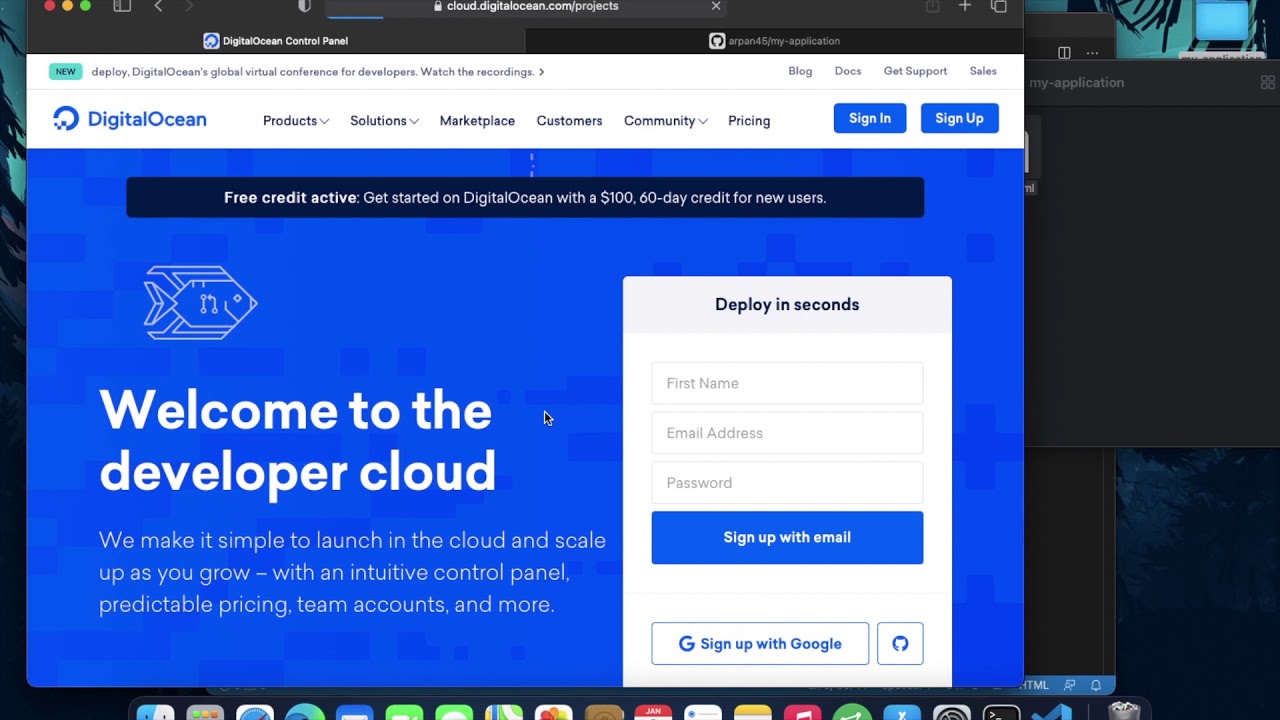Expand the Products menu

click(x=296, y=121)
